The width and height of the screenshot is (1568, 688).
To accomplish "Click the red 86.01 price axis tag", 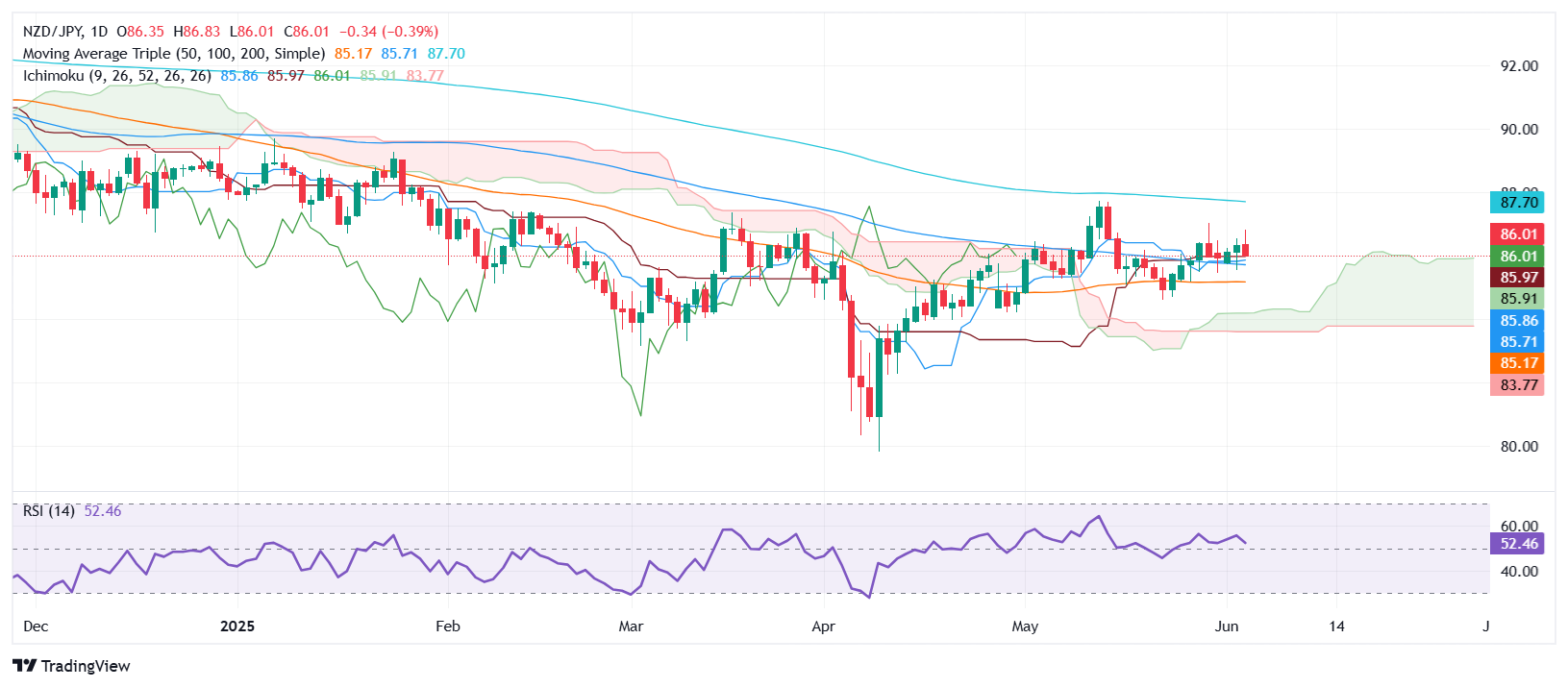I will 1518,233.
